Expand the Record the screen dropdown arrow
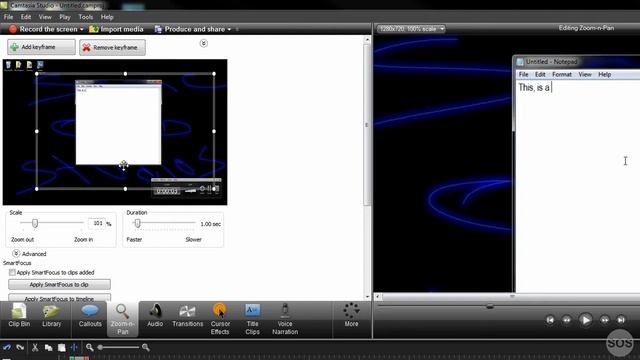640x360 pixels. pyautogui.click(x=82, y=29)
